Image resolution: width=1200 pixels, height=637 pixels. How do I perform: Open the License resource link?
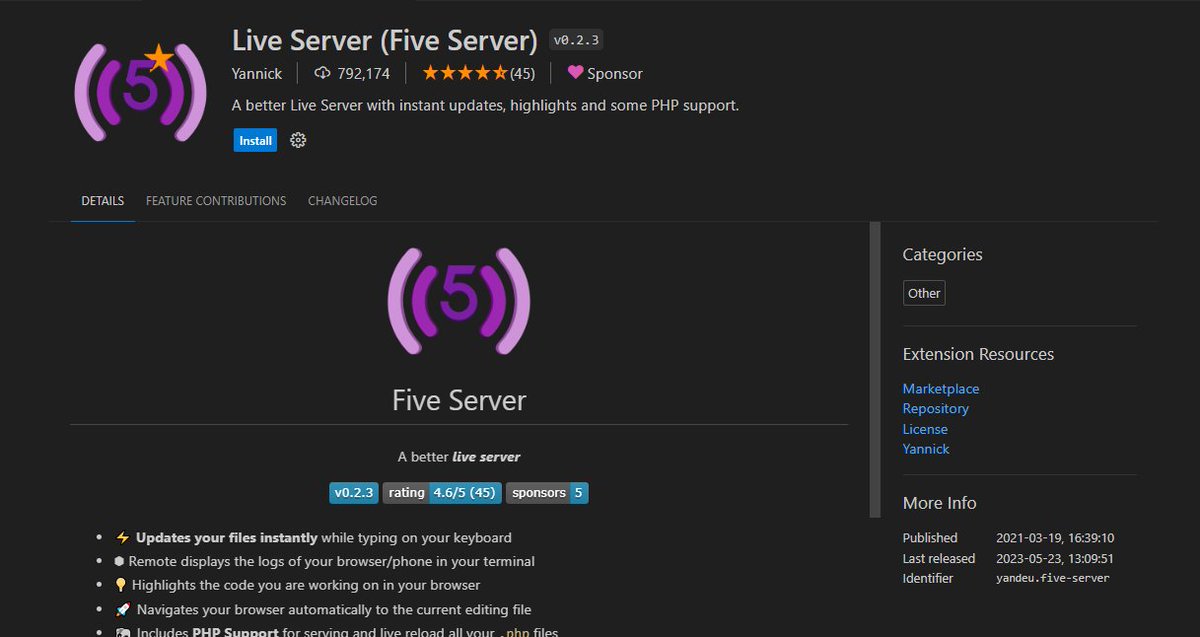pyautogui.click(x=925, y=429)
